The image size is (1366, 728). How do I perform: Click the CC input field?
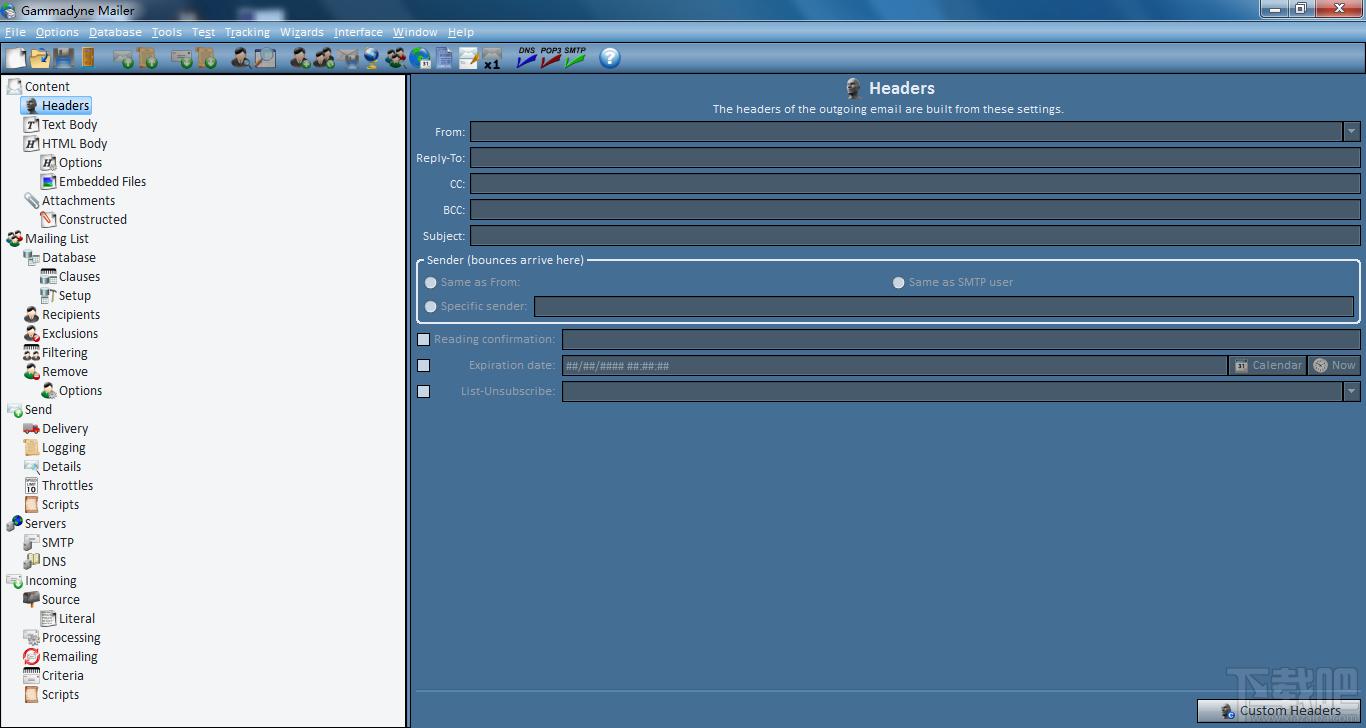point(915,184)
